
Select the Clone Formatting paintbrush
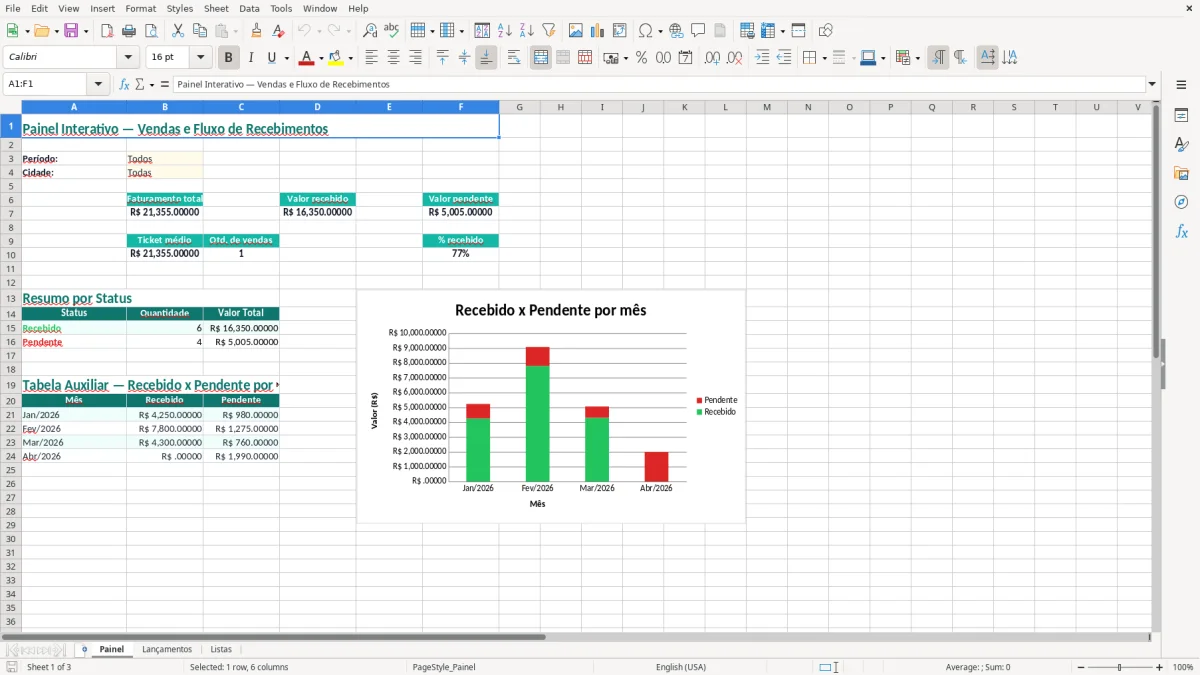[x=256, y=31]
